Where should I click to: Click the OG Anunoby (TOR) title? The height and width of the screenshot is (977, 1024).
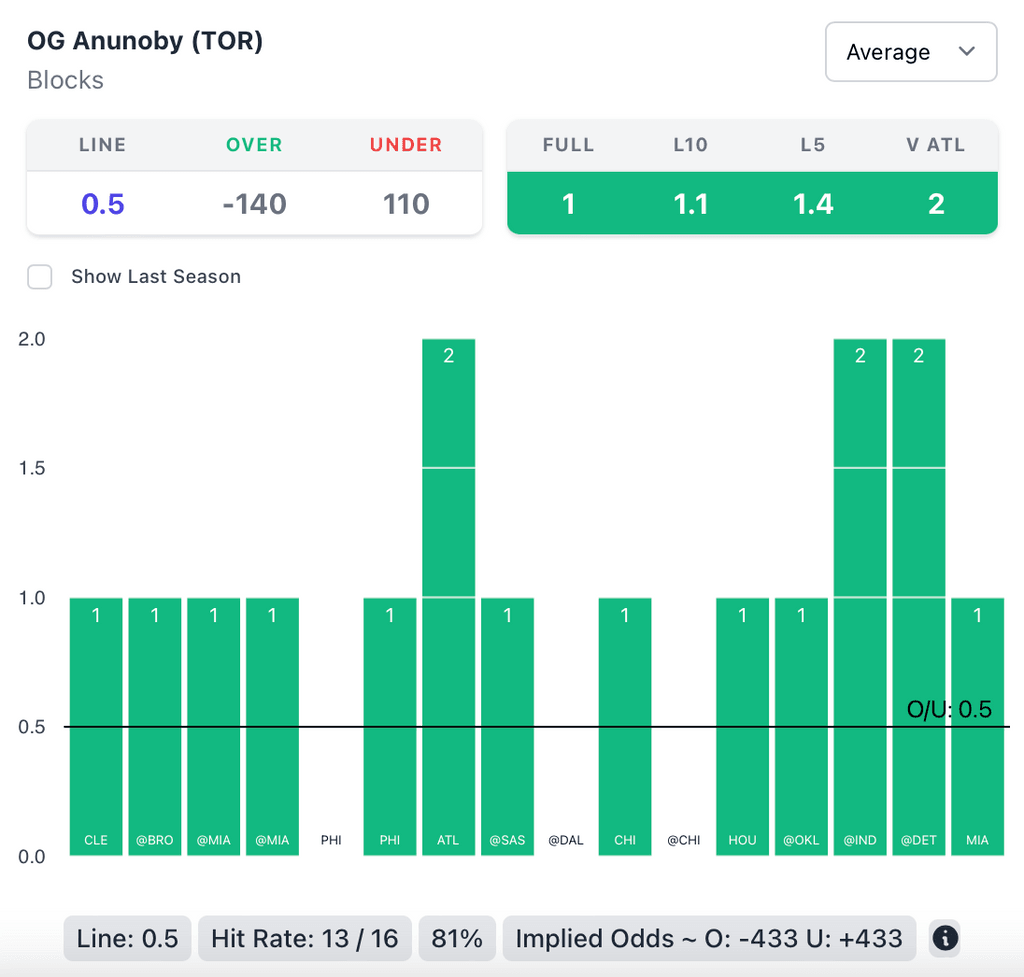(145, 40)
